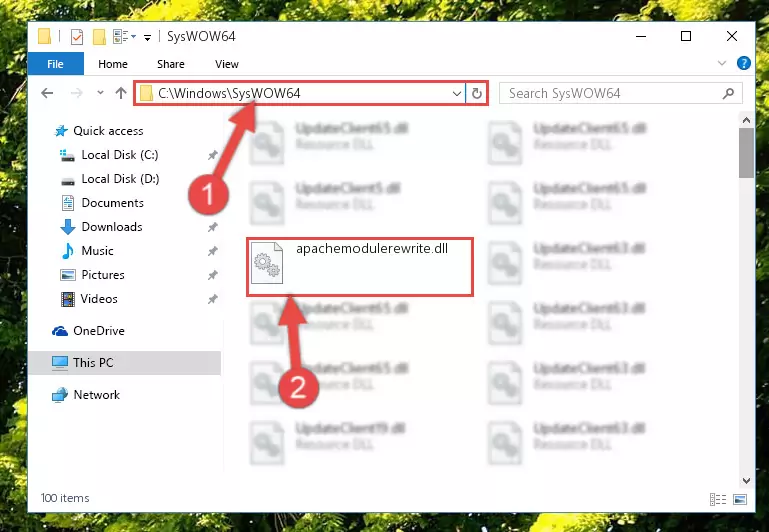The height and width of the screenshot is (532, 769).
Task: Click the vertical scrollbar thumb
Action: [746, 153]
